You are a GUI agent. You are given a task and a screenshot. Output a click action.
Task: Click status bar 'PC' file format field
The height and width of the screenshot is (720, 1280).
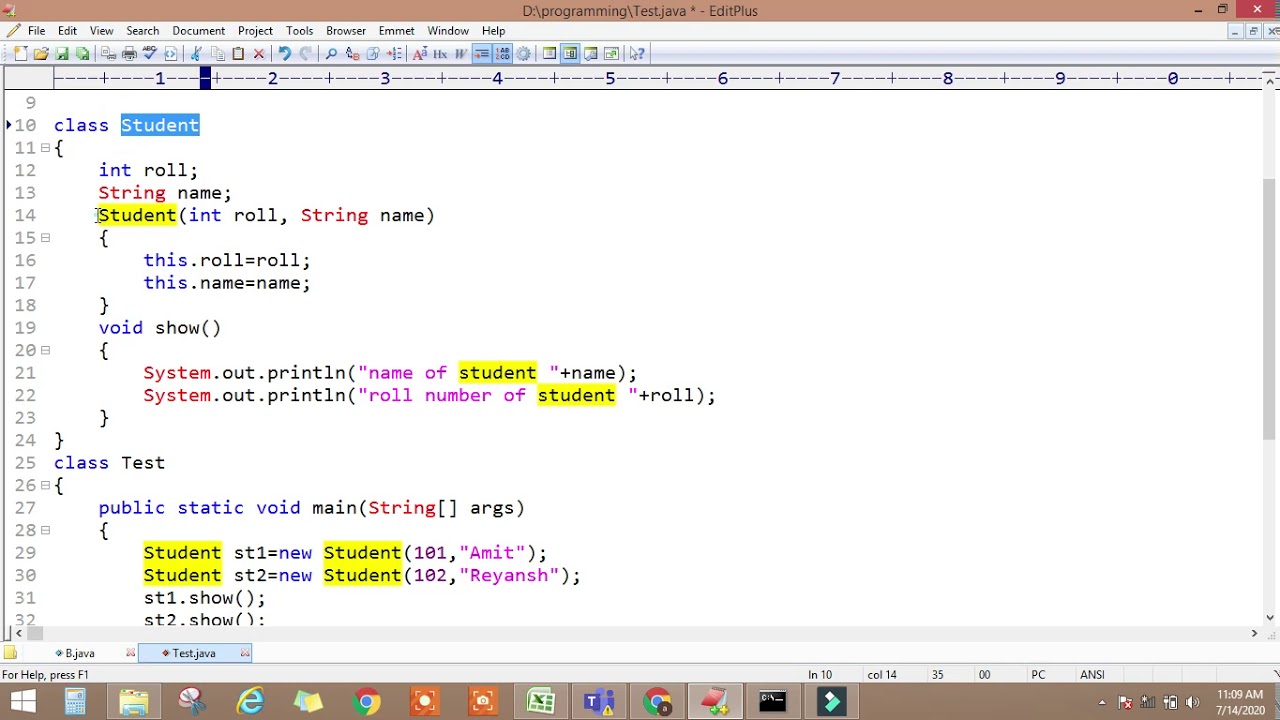1038,675
